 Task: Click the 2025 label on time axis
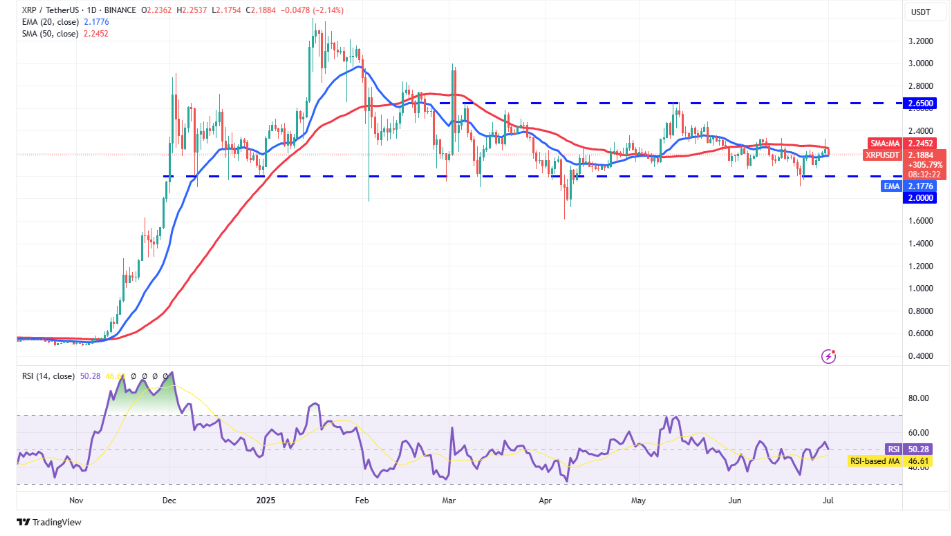tap(266, 501)
